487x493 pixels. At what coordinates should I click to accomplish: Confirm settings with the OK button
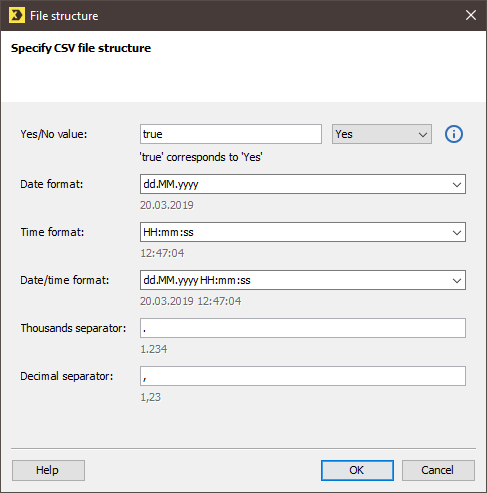tap(357, 470)
